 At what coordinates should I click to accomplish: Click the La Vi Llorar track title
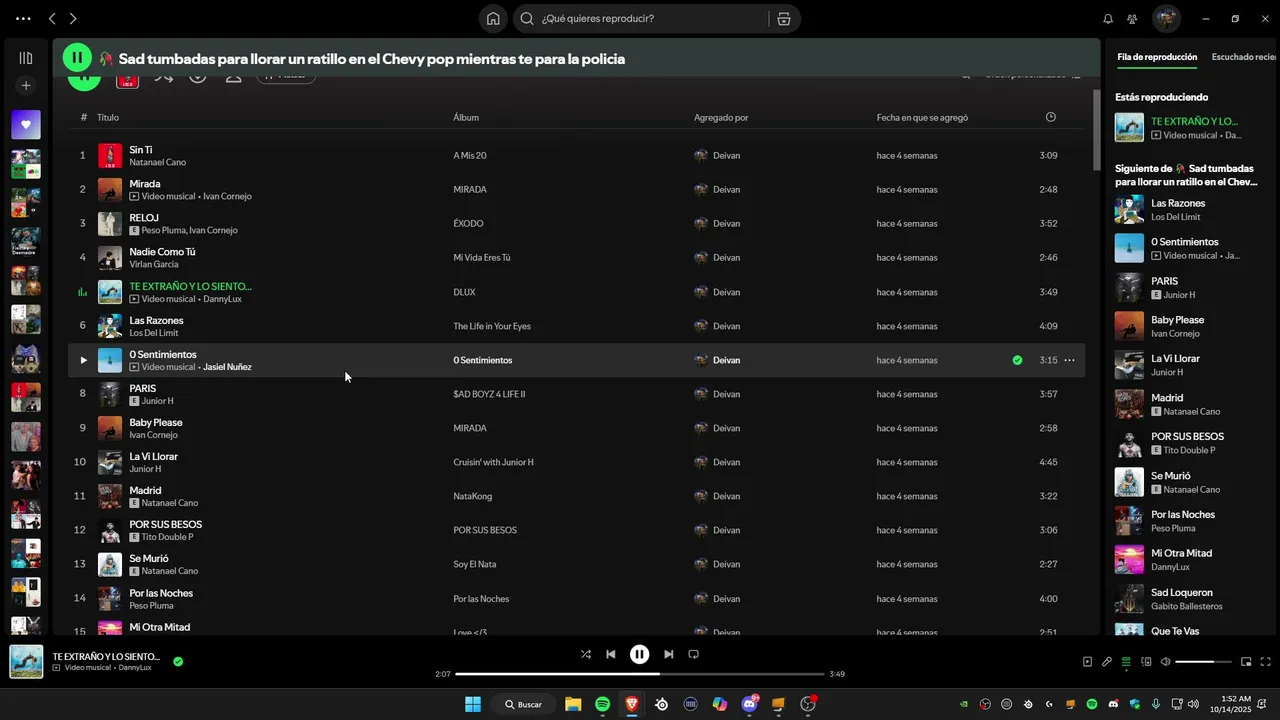(153, 456)
